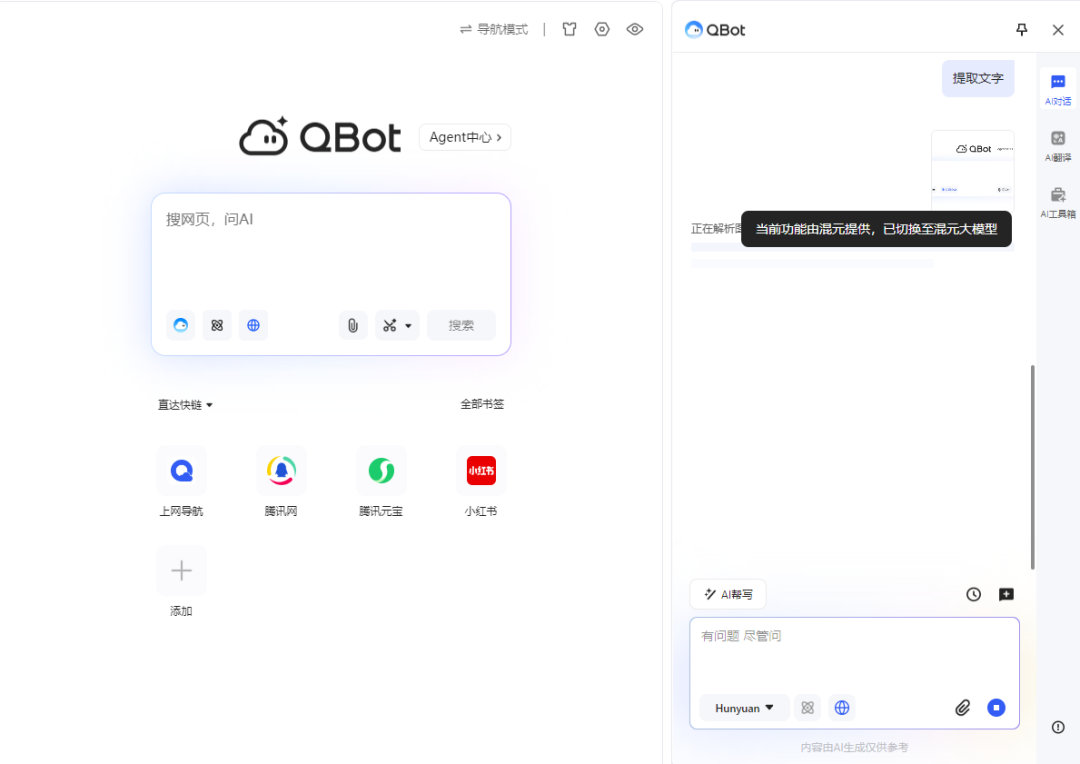
Task: Select the AI翻译 sidebar tab
Action: coord(1058,145)
